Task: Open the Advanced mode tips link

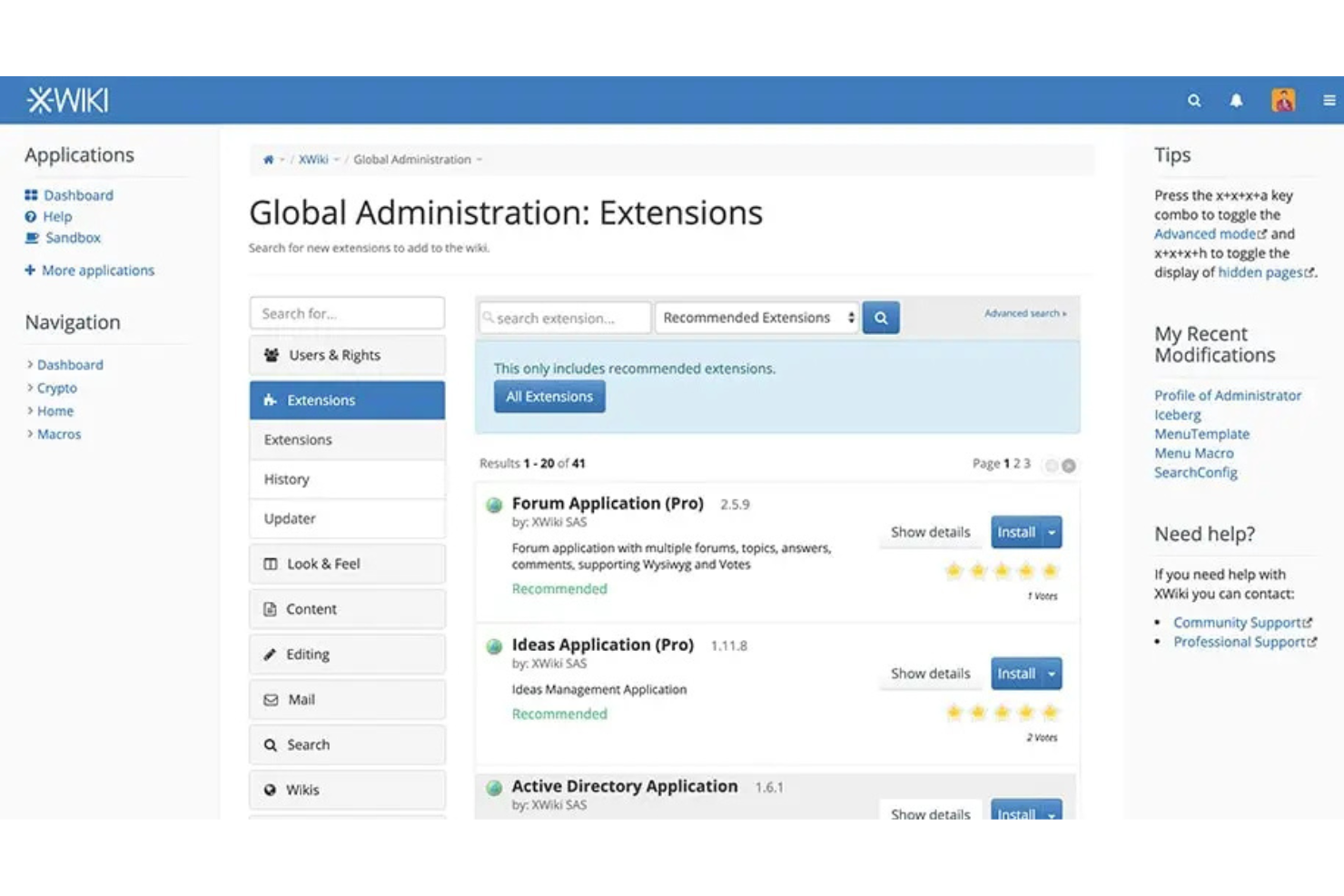Action: (1211, 234)
